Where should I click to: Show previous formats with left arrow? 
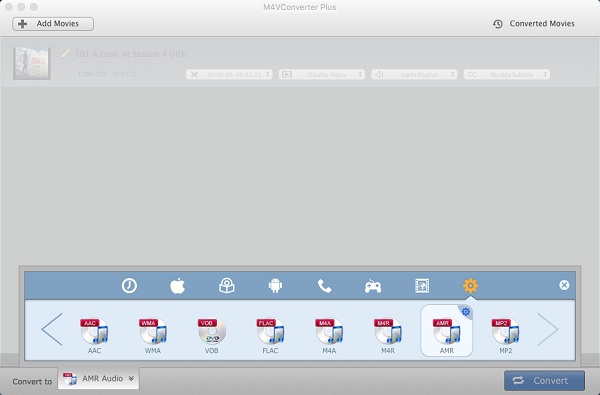pos(52,329)
